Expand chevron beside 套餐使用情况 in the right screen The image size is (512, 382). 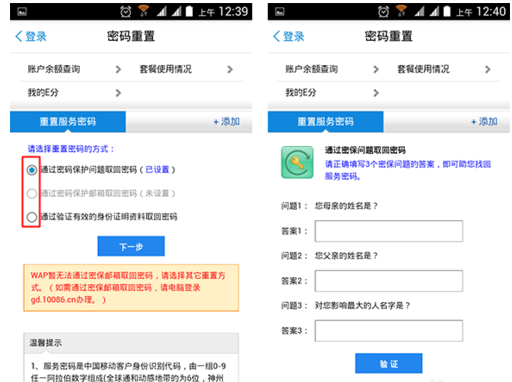[x=488, y=69]
